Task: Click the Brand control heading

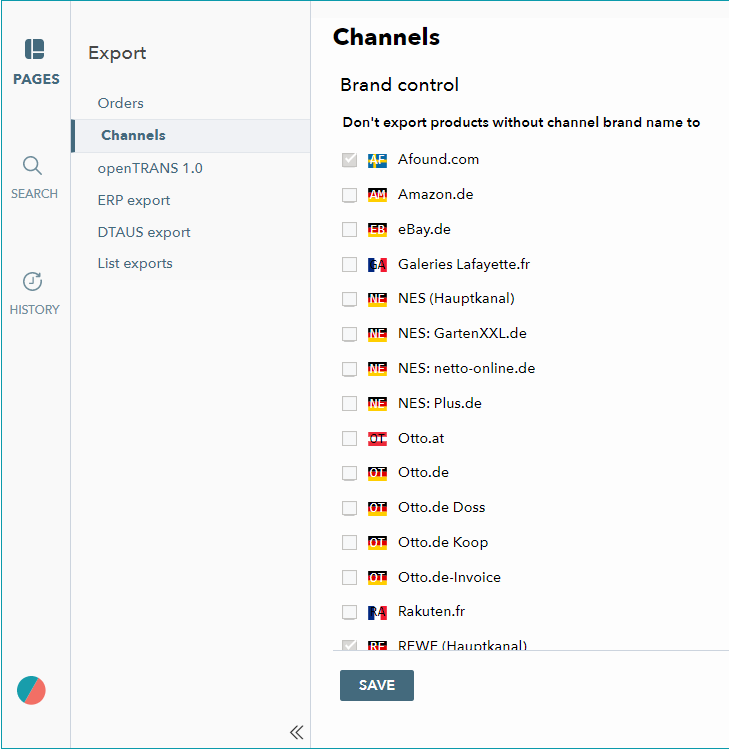Action: [399, 85]
